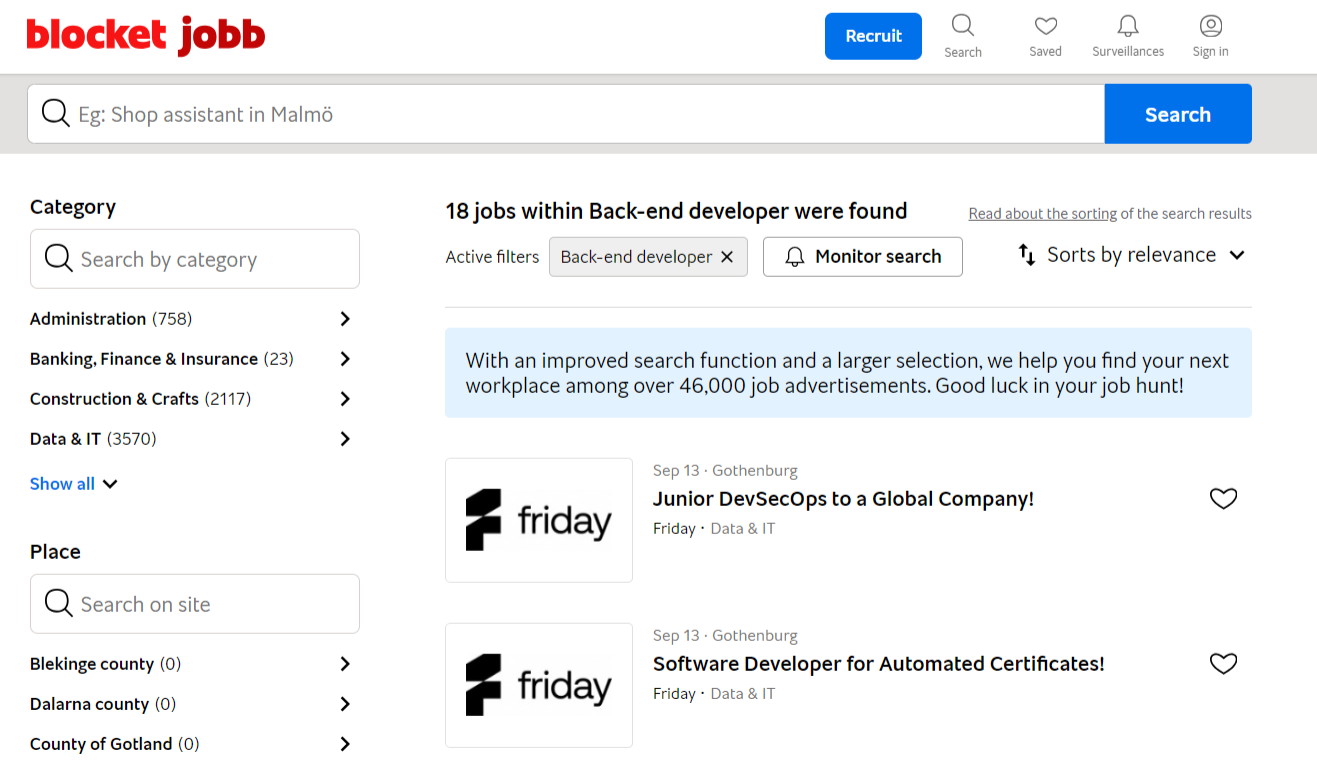The height and width of the screenshot is (770, 1317).
Task: Click magnifier icon in main search bar
Action: [x=56, y=114]
